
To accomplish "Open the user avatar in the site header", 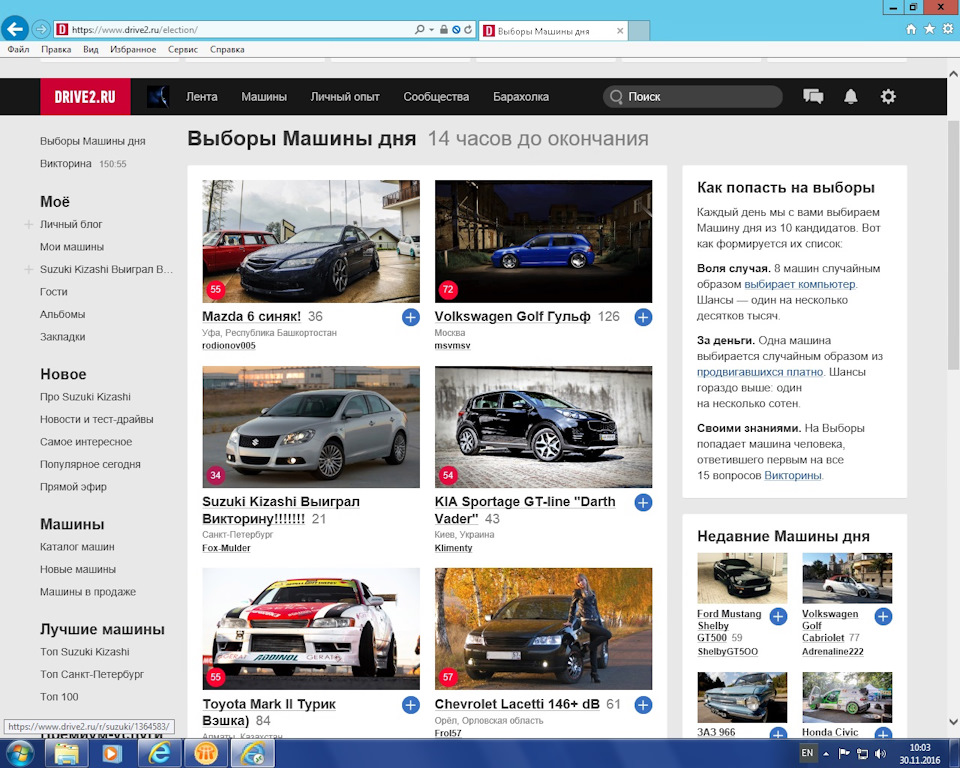I will pos(158,97).
